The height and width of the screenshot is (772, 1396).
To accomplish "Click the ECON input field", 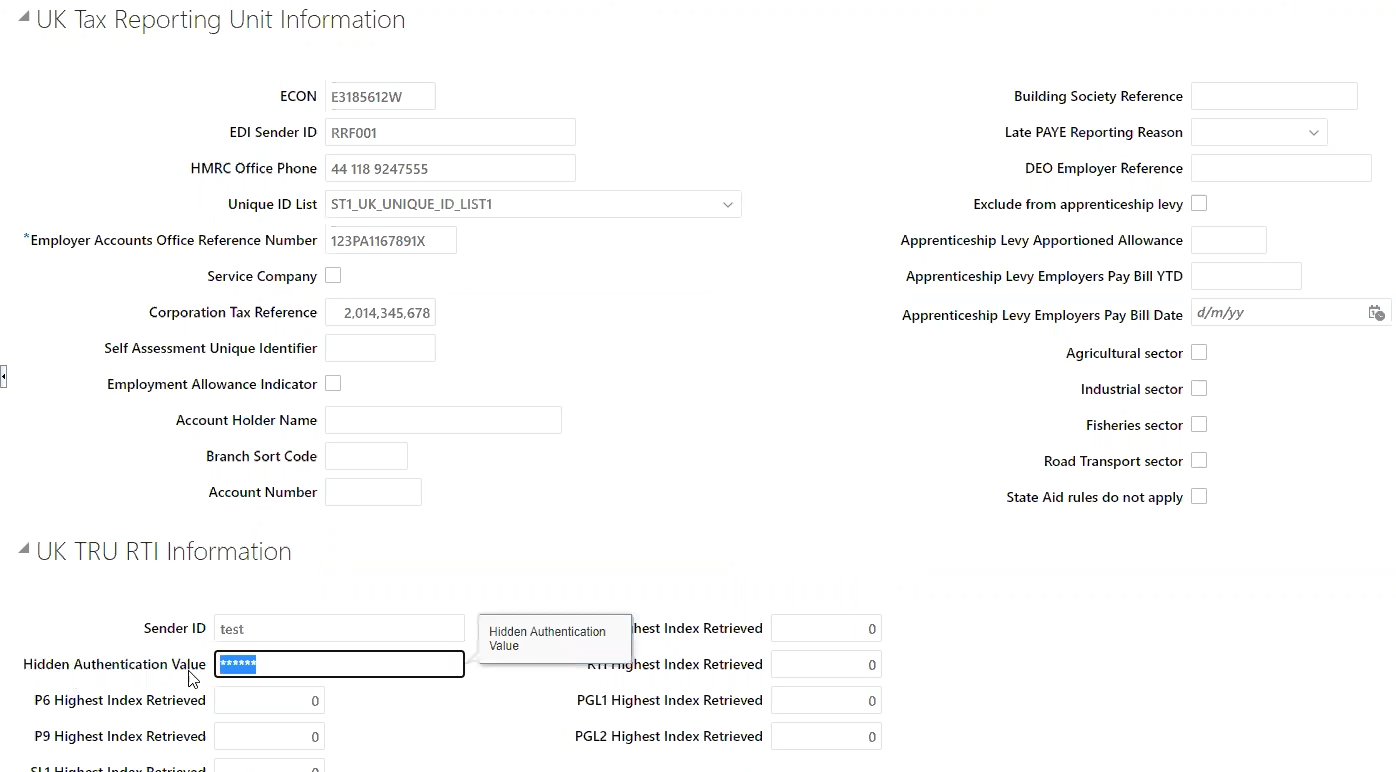I will 380,97.
